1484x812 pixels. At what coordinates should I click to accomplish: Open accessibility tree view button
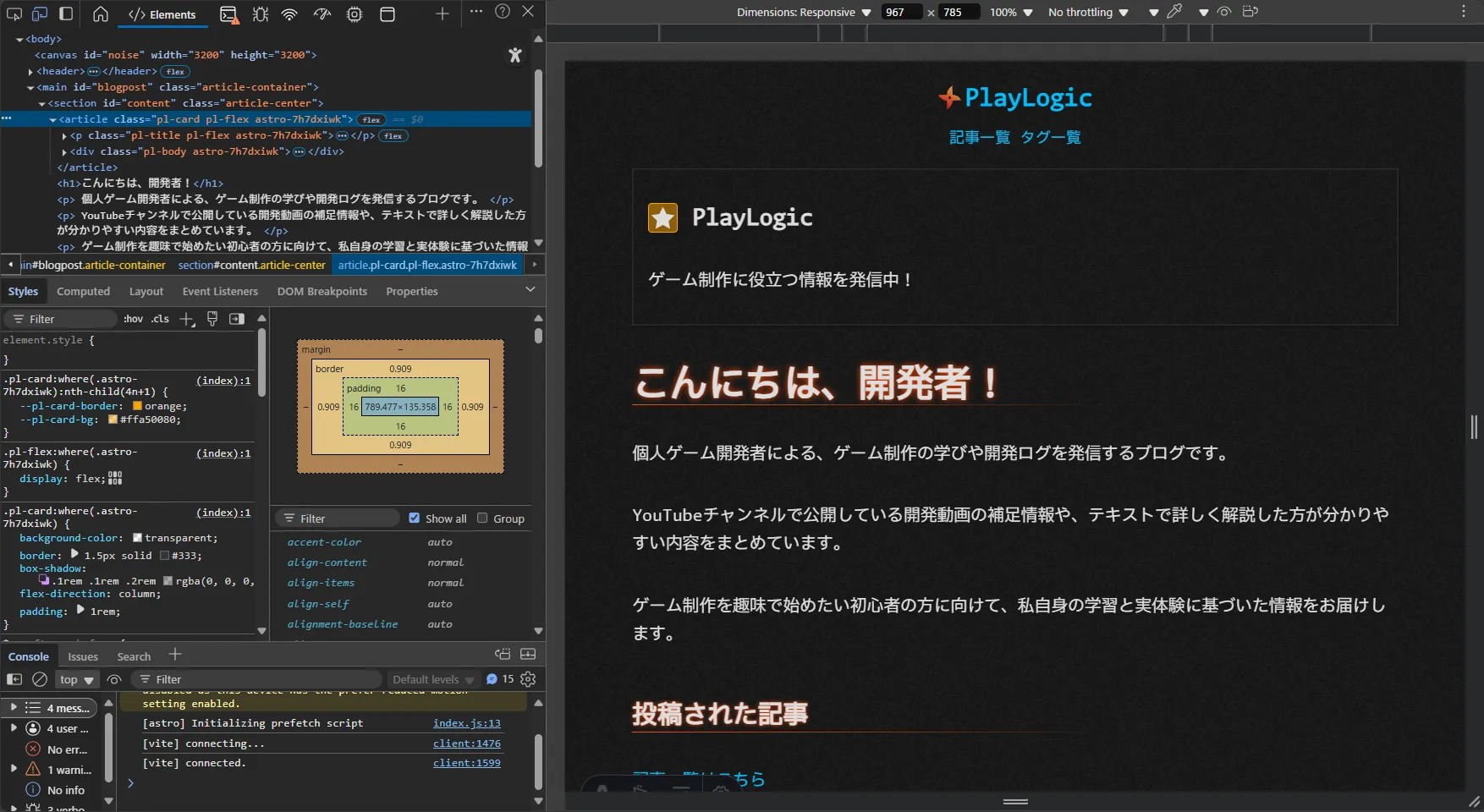pyautogui.click(x=514, y=55)
